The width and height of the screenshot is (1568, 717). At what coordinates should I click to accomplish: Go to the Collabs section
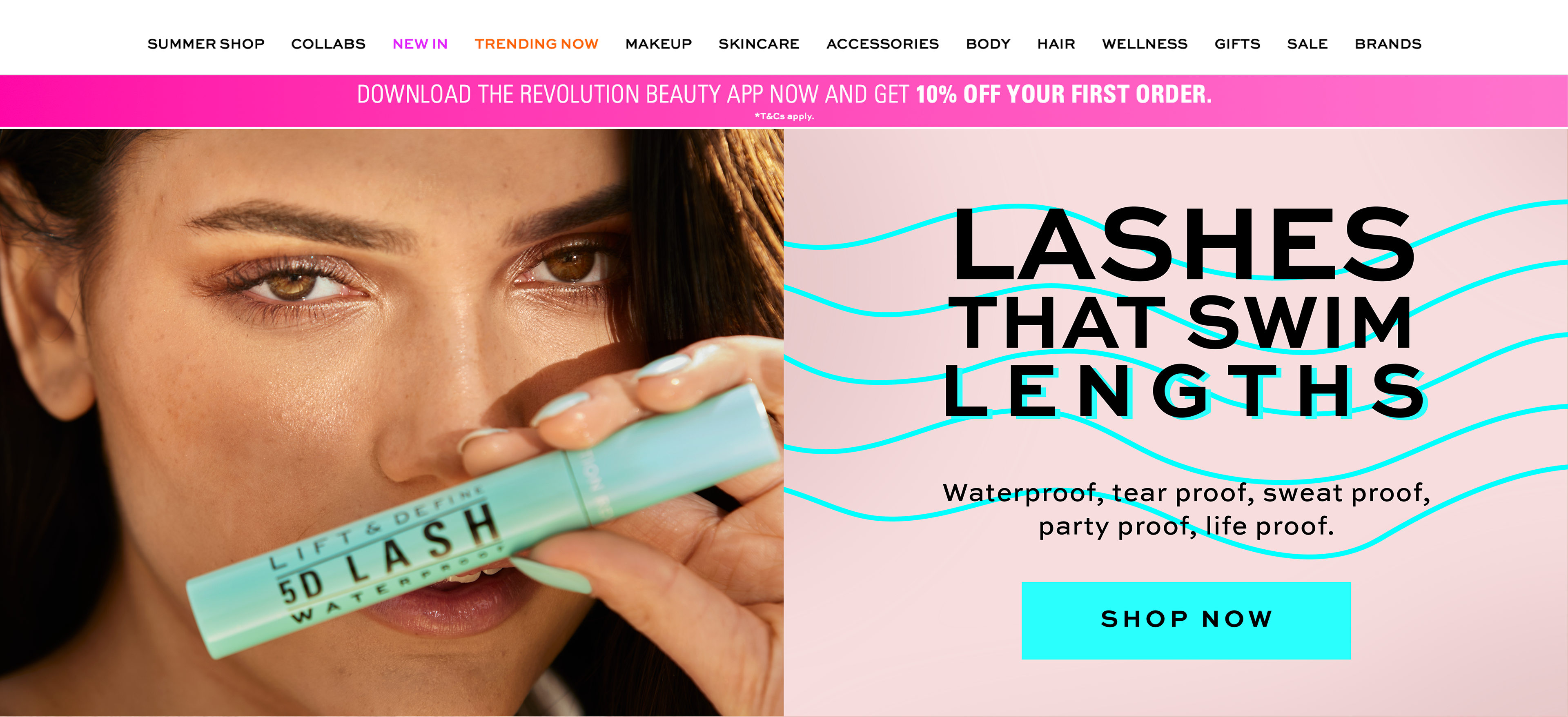click(328, 44)
